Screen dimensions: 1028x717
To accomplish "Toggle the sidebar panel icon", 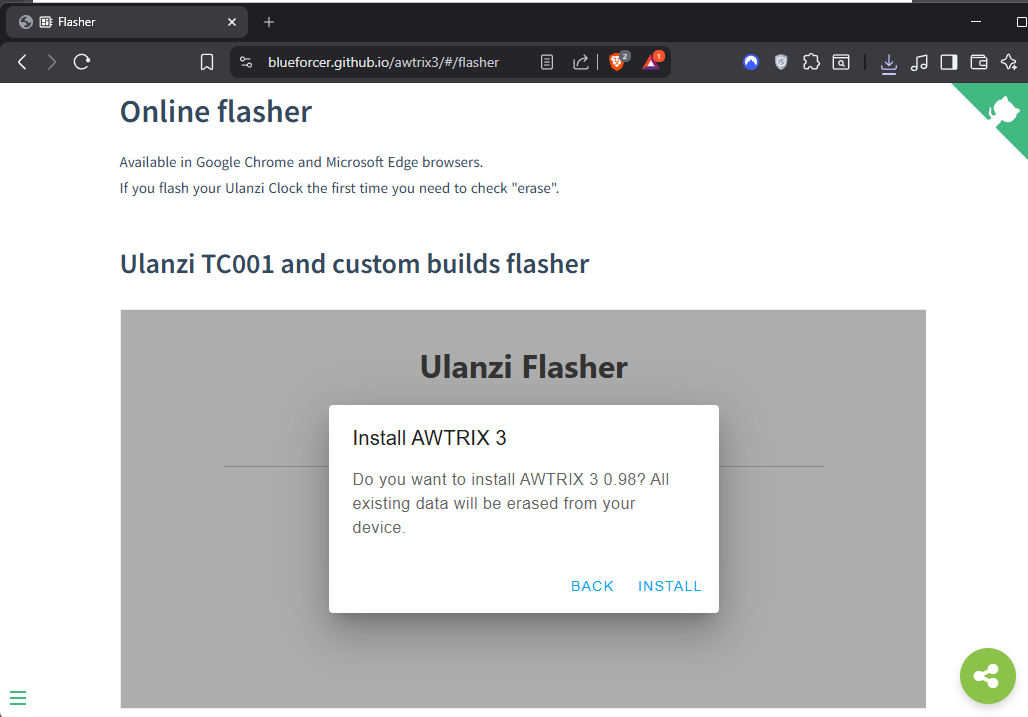I will tap(948, 62).
